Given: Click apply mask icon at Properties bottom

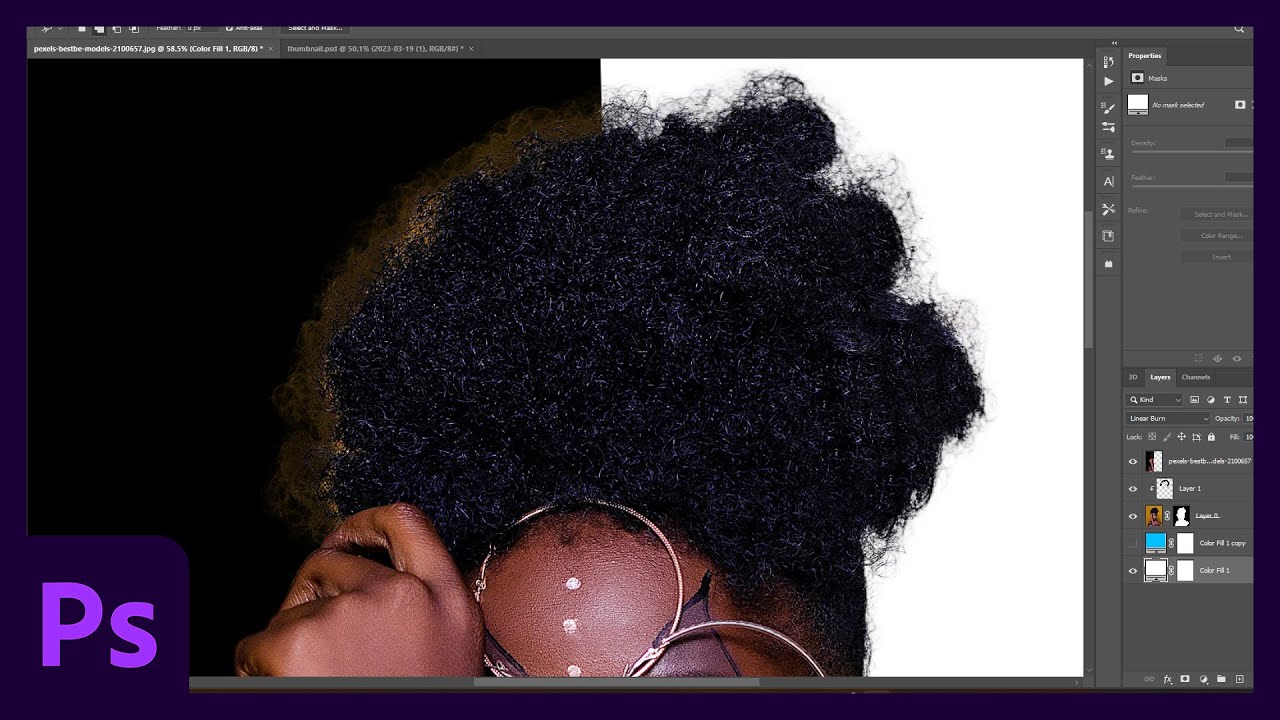Looking at the screenshot, I should coord(1217,359).
